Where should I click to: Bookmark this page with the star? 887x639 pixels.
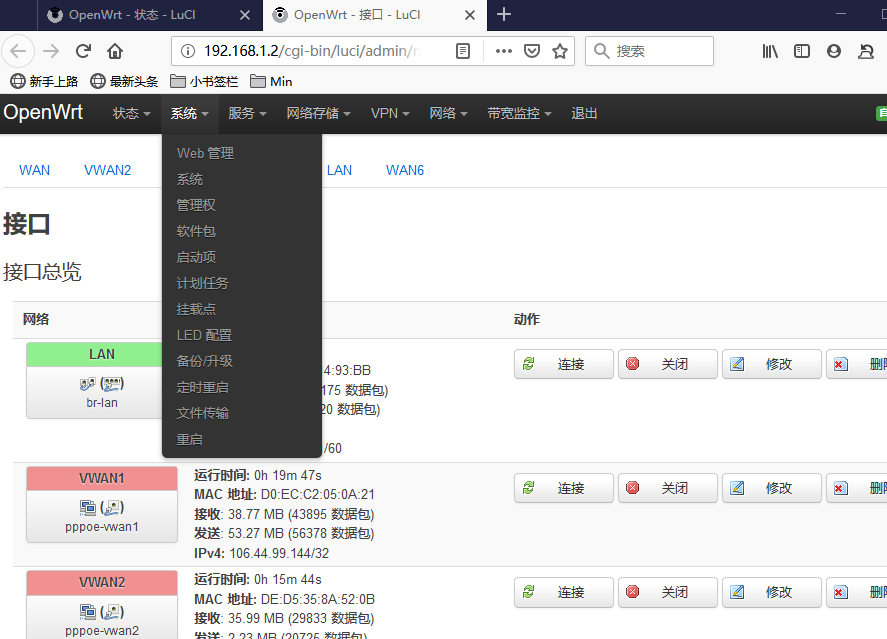pyautogui.click(x=560, y=51)
